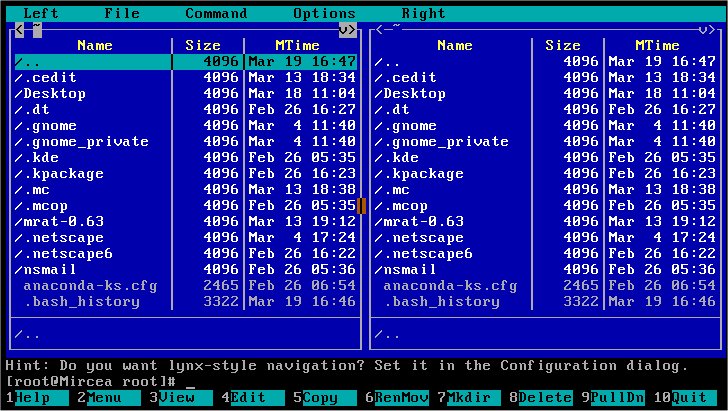Open the File menu
The height and width of the screenshot is (411, 728).
click(x=122, y=13)
